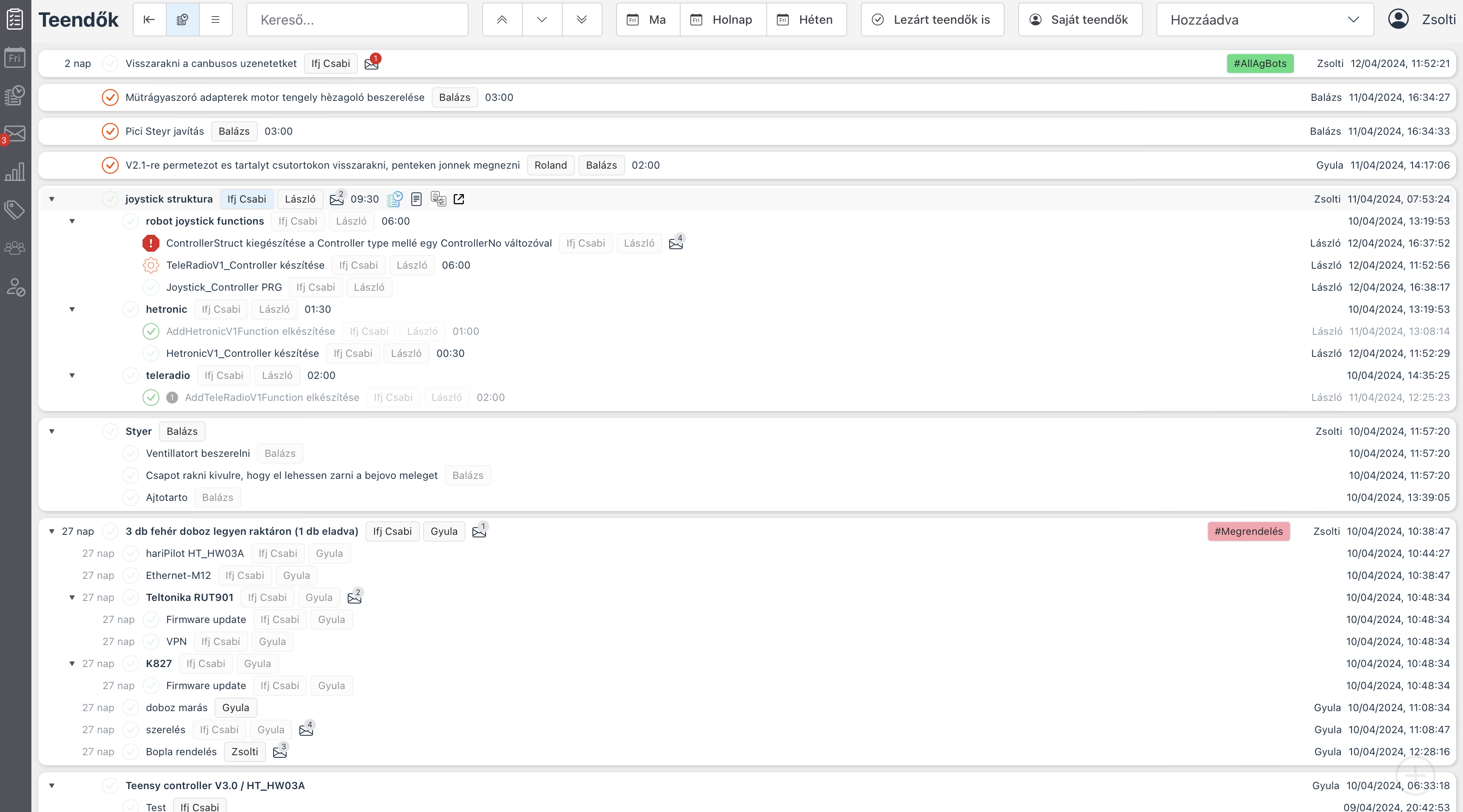Open message envelope on Visszarakni a canbusos task
The width and height of the screenshot is (1463, 812).
pyautogui.click(x=371, y=64)
